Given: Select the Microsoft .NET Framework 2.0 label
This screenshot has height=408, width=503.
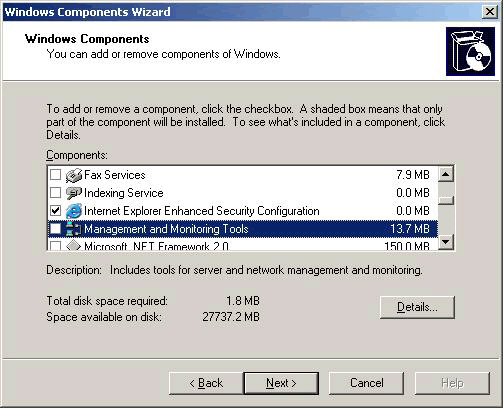Looking at the screenshot, I should 156,246.
